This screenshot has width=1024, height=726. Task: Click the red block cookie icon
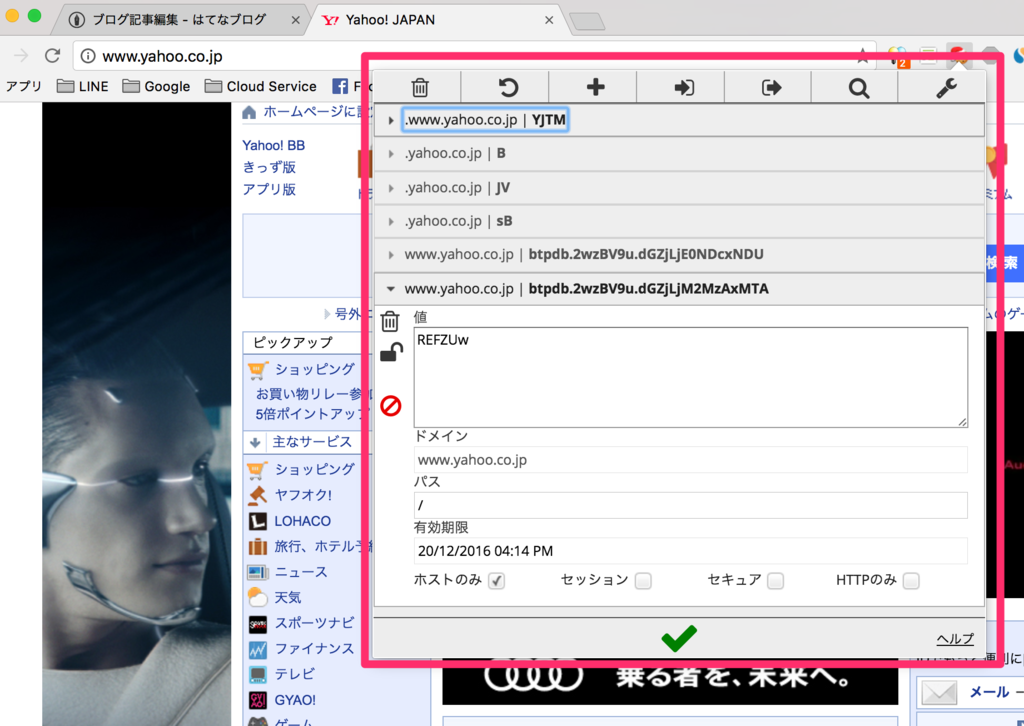pyautogui.click(x=391, y=405)
